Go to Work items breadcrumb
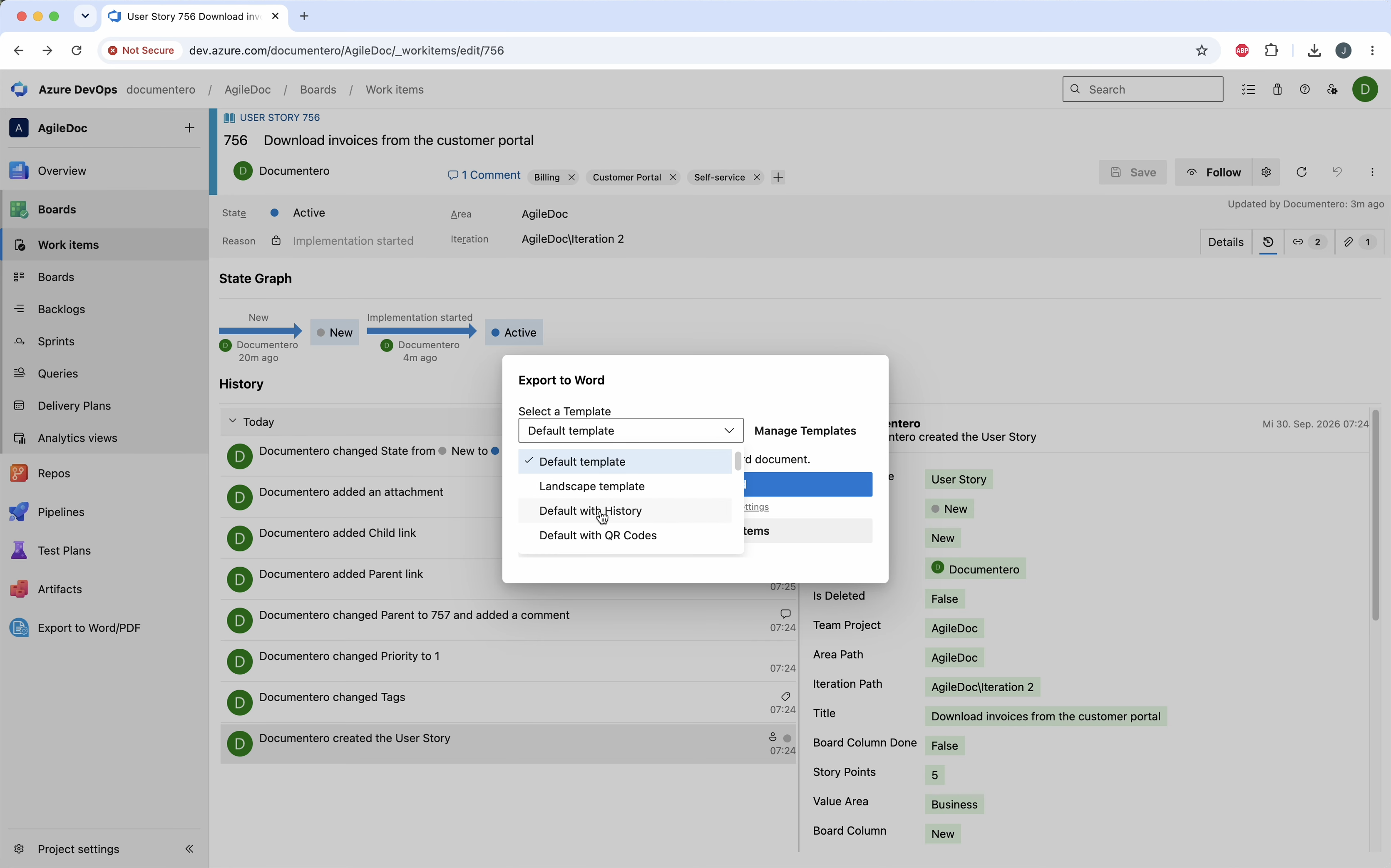Viewport: 1391px width, 868px height. pos(395,89)
